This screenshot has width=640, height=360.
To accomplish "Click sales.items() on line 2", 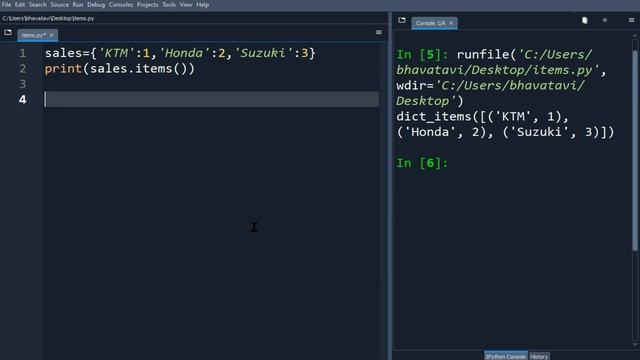I will (139, 69).
